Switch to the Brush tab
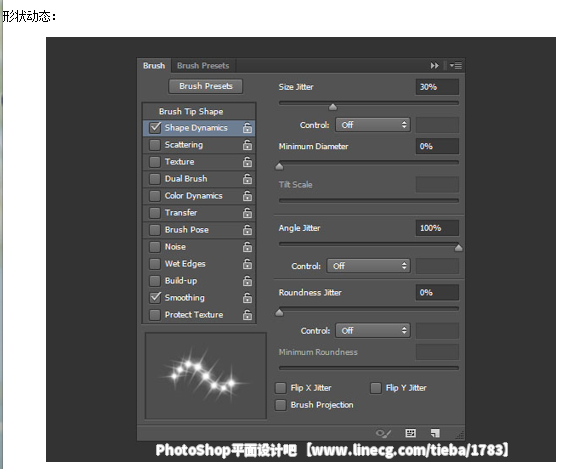 click(x=154, y=66)
